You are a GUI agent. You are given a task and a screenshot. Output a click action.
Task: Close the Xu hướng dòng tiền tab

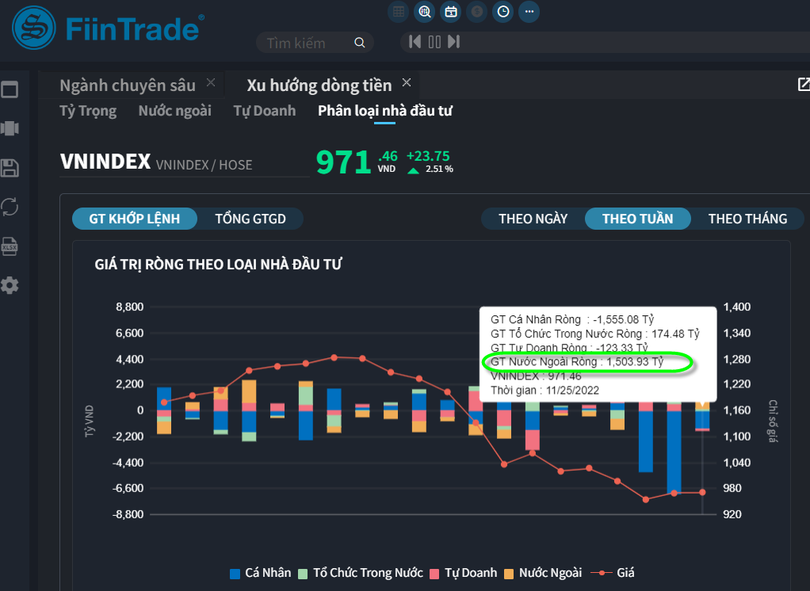406,83
